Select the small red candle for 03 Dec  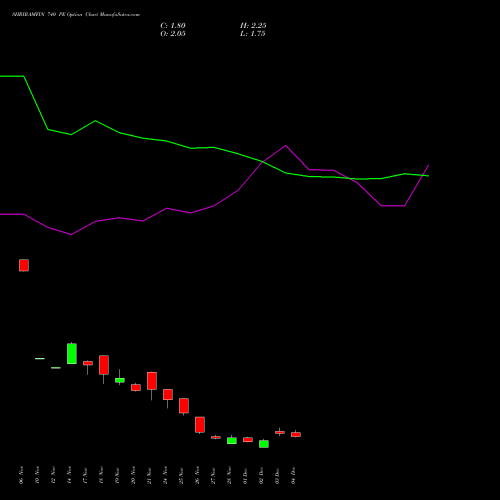coord(280,432)
